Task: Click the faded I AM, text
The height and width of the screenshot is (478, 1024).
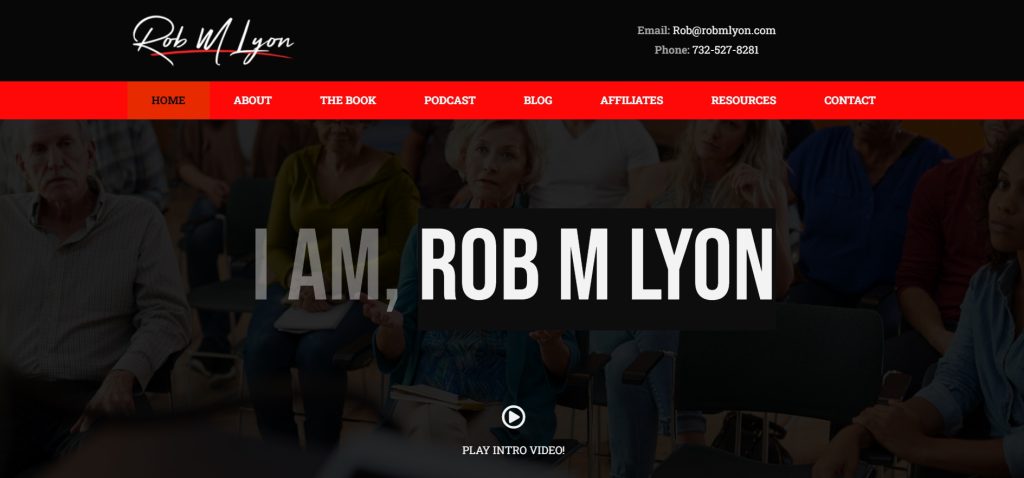Action: click(x=325, y=266)
